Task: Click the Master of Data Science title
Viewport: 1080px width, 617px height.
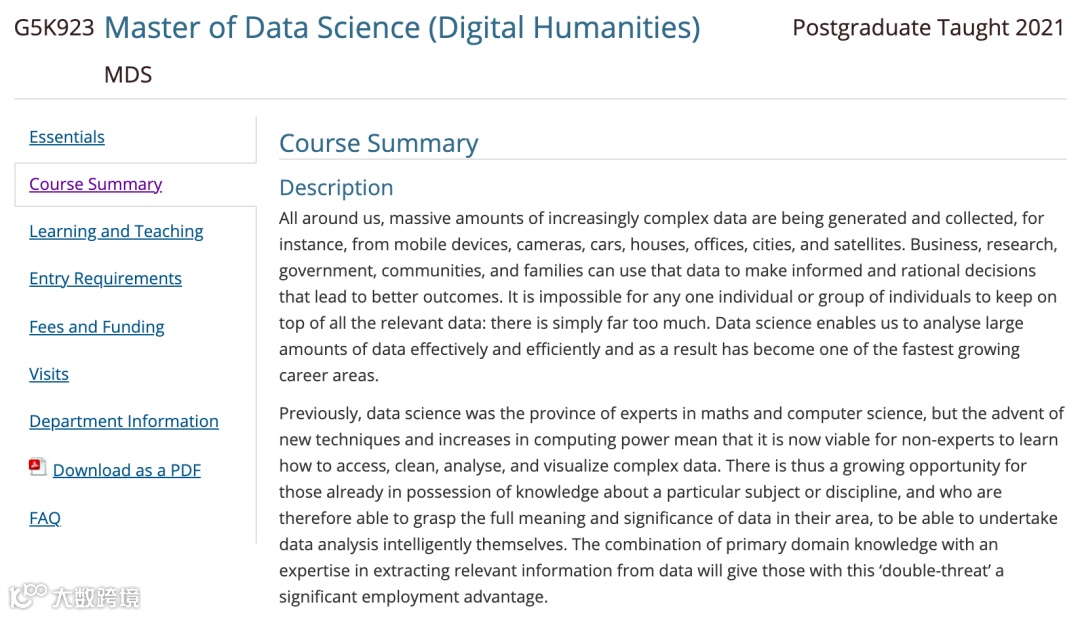Action: tap(402, 27)
